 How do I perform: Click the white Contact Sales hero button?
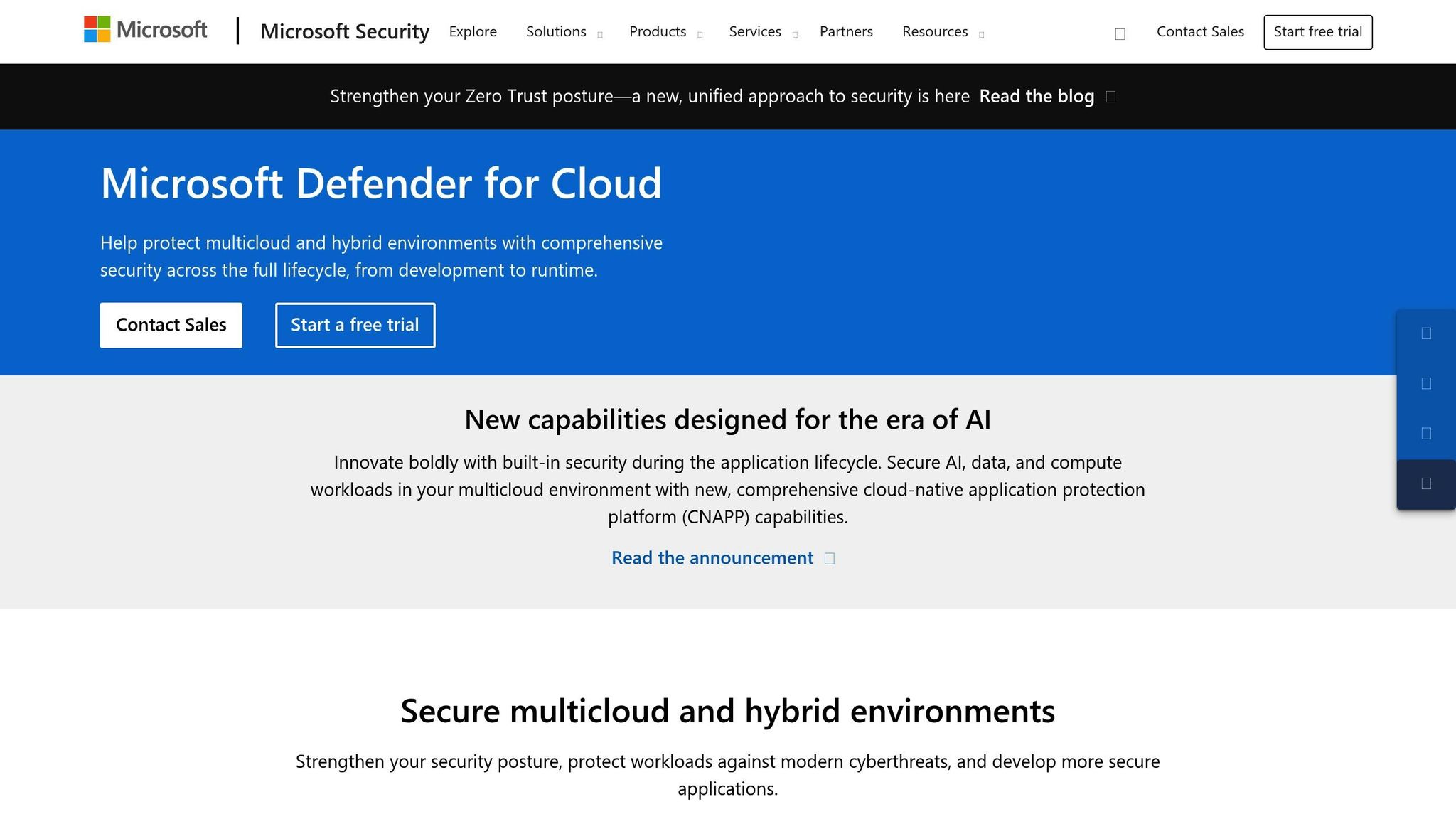[x=171, y=325]
